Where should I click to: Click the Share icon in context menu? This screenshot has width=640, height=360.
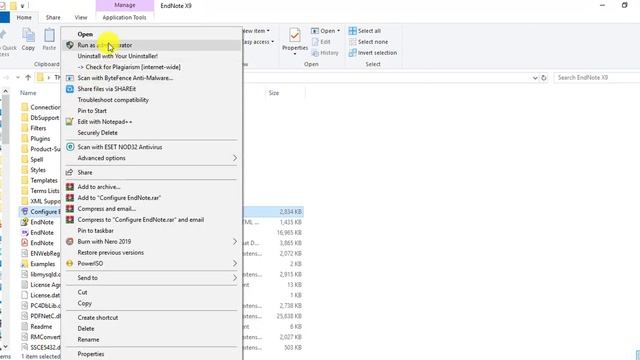pyautogui.click(x=70, y=172)
